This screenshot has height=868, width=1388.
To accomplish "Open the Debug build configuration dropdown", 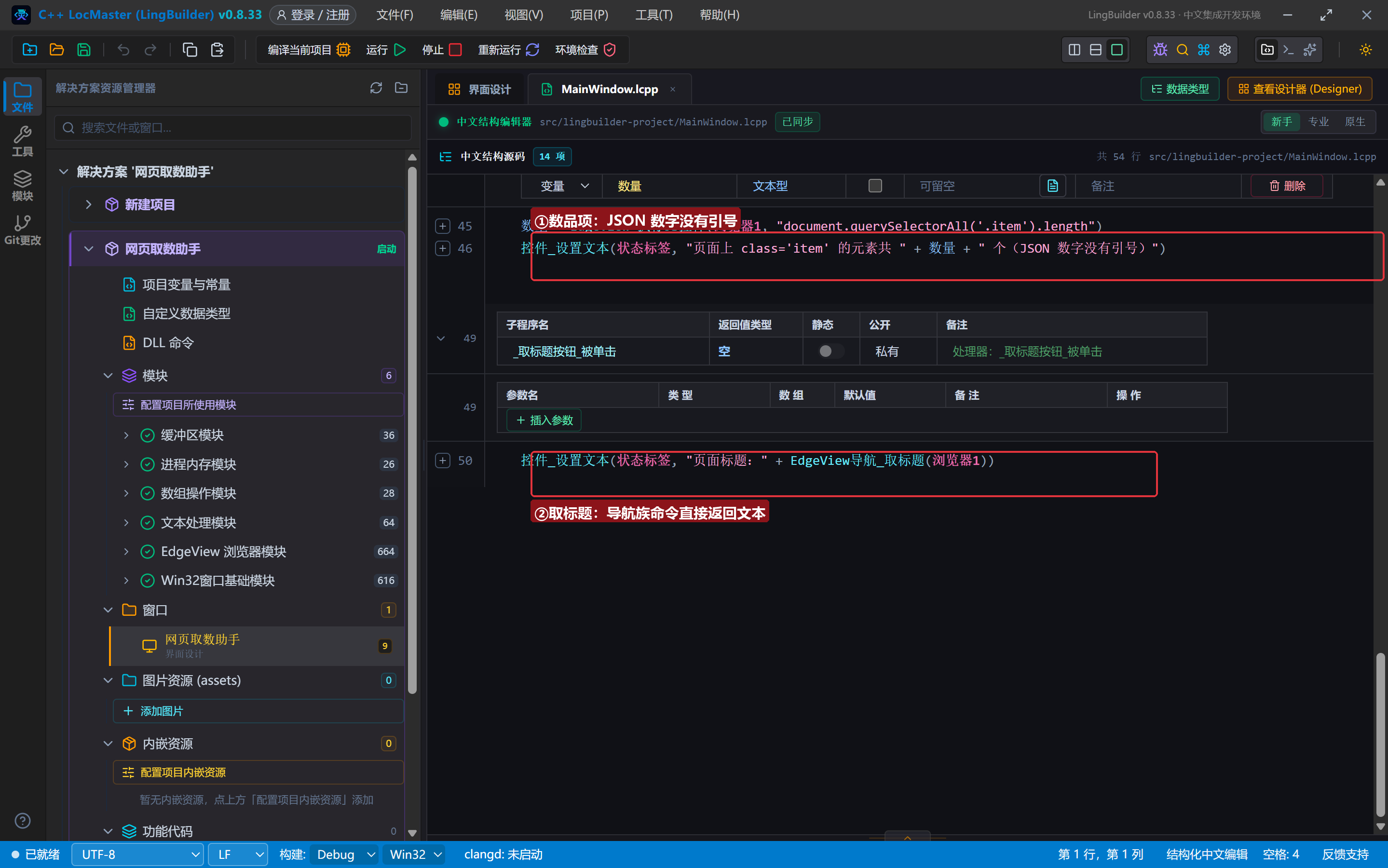I will (x=344, y=854).
